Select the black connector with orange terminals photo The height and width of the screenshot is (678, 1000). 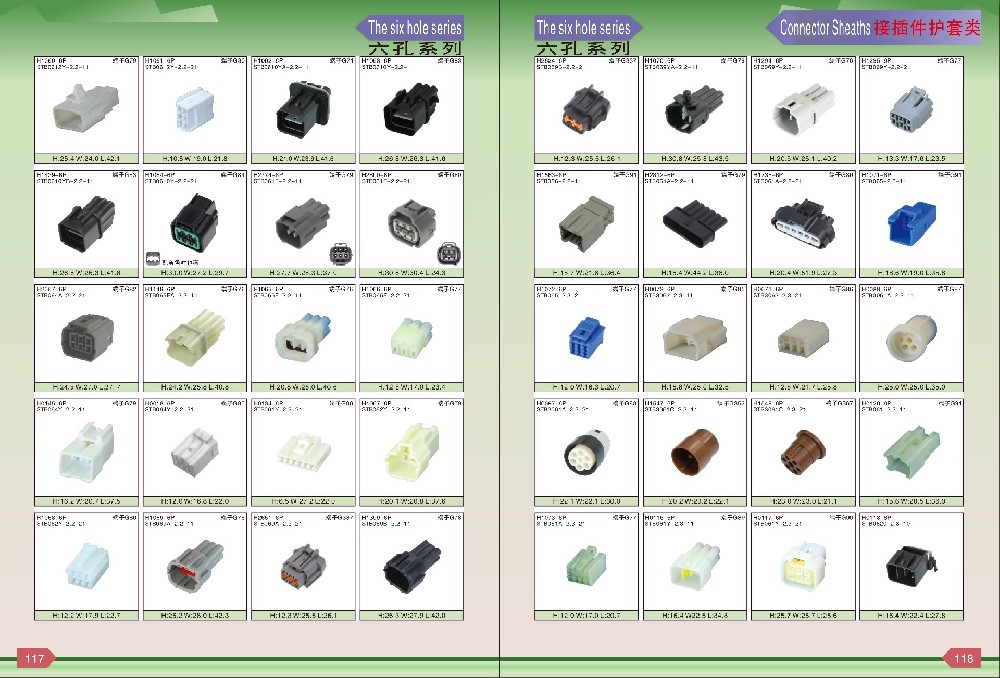pyautogui.click(x=586, y=110)
